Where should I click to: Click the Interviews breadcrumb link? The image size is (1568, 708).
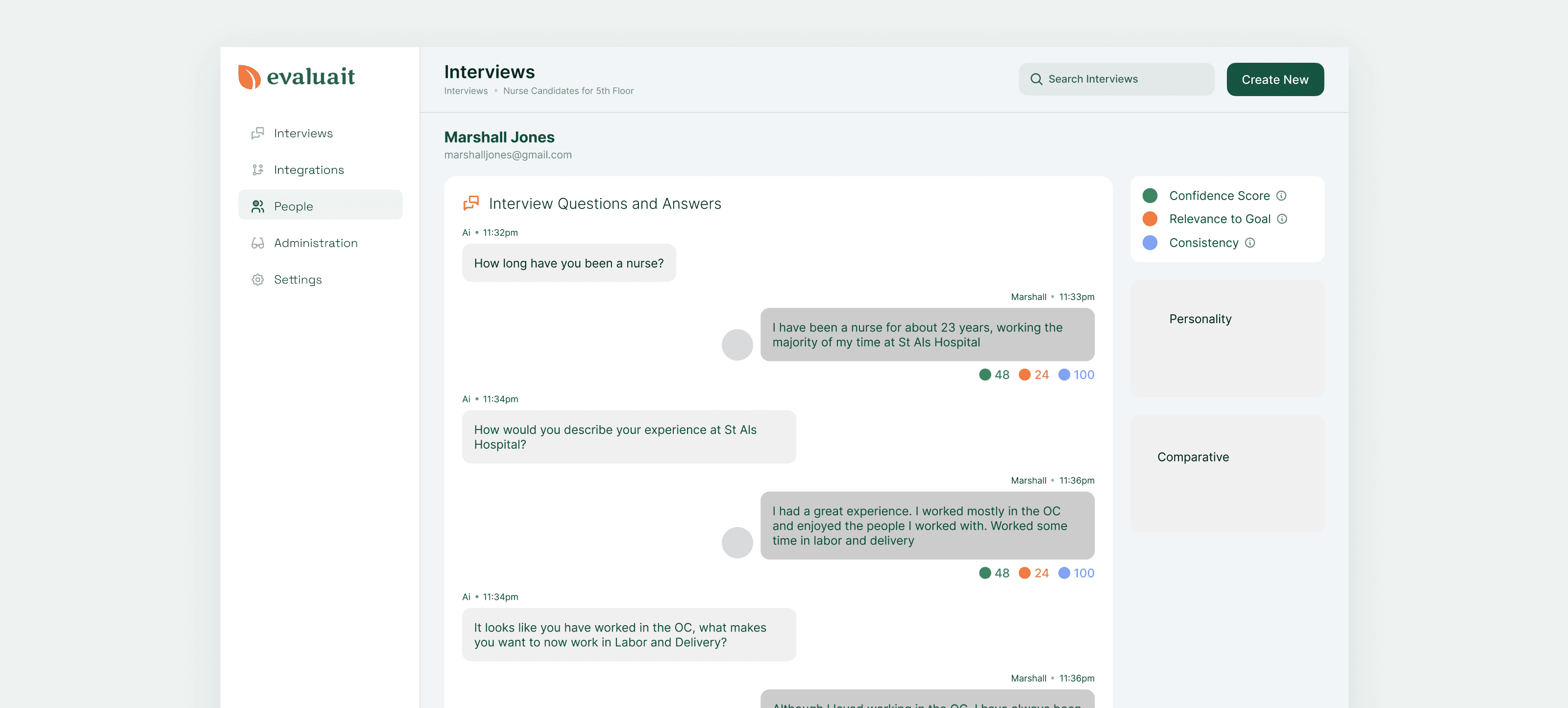pos(465,91)
